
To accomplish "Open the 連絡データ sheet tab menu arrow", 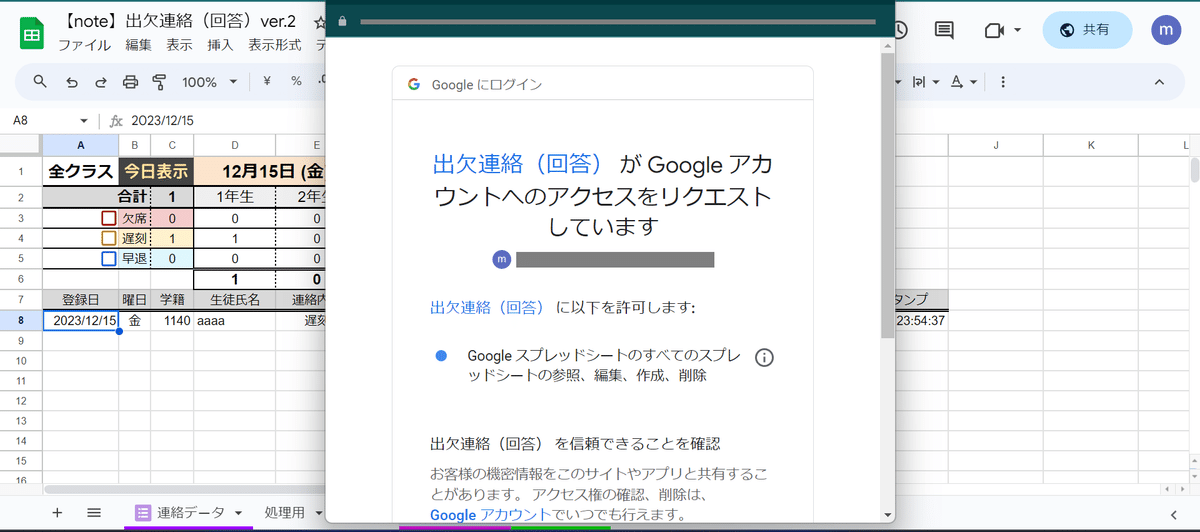I will tap(239, 513).
